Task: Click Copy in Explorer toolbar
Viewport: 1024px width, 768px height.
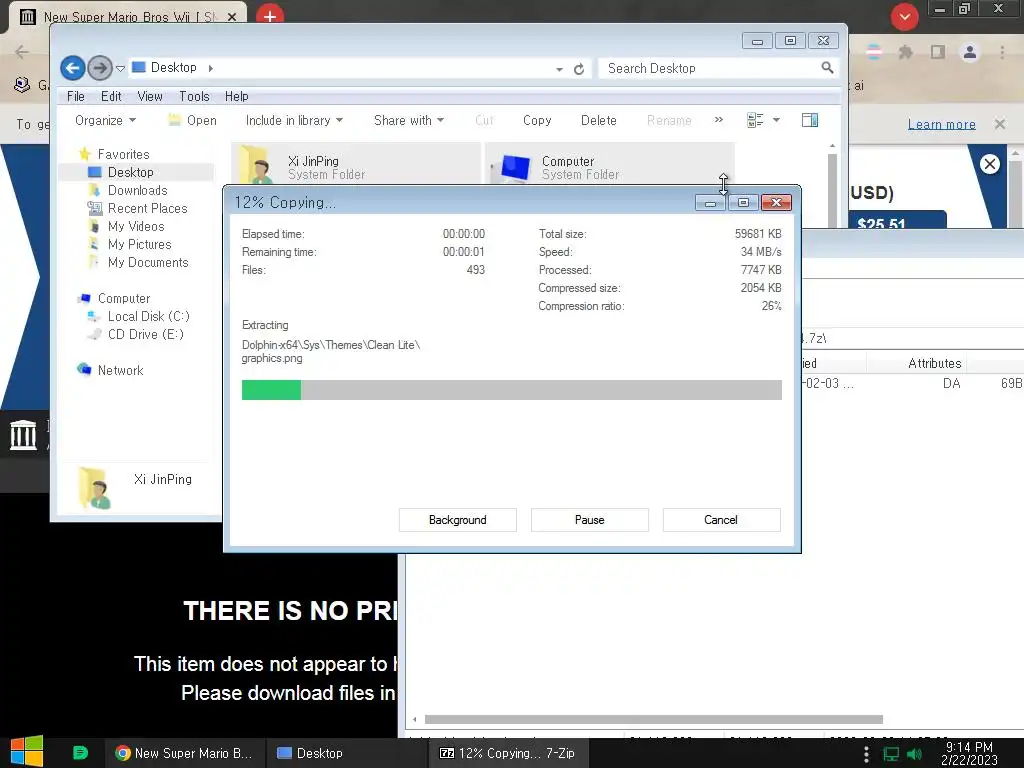Action: pos(537,120)
